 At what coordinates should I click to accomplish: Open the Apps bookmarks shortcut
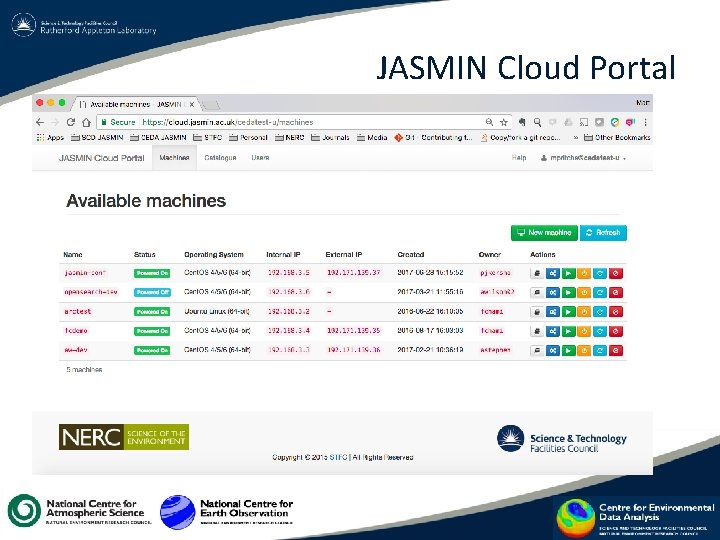pos(50,137)
